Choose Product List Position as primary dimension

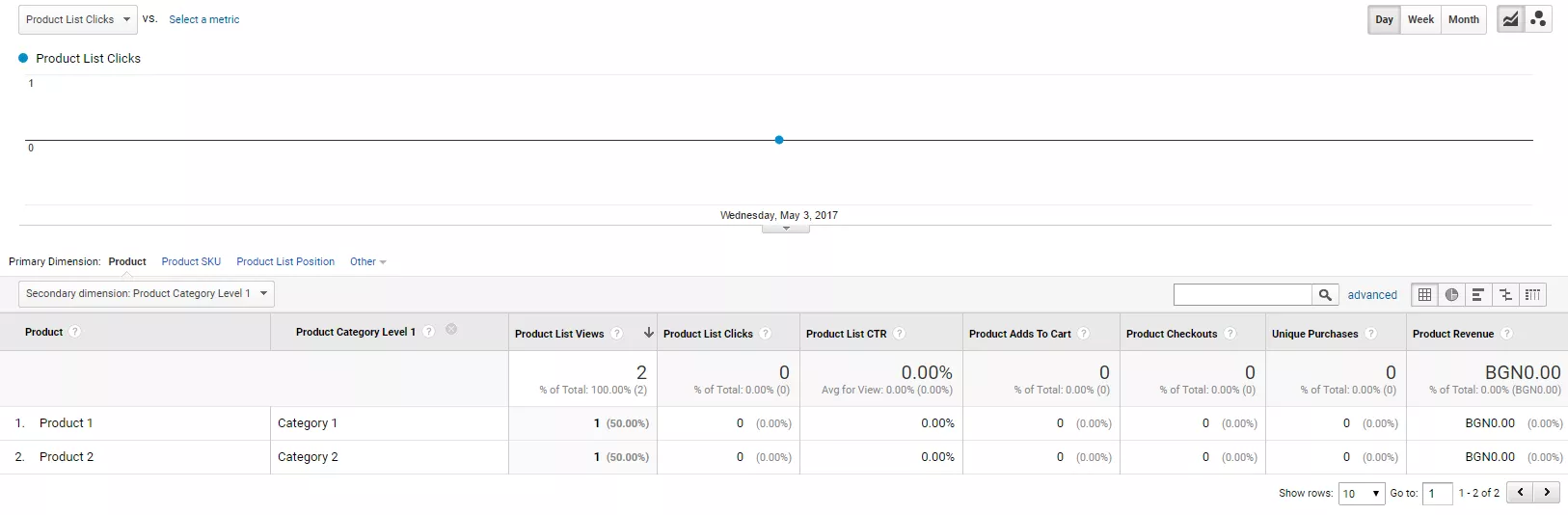click(x=285, y=261)
